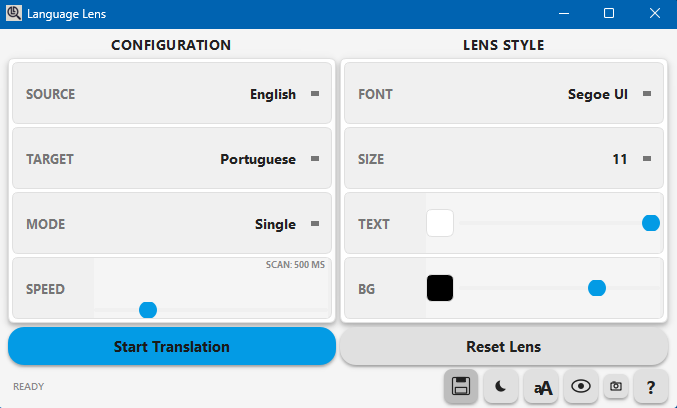The width and height of the screenshot is (677, 408).
Task: Click the CONFIGURATION heading
Action: pos(171,45)
